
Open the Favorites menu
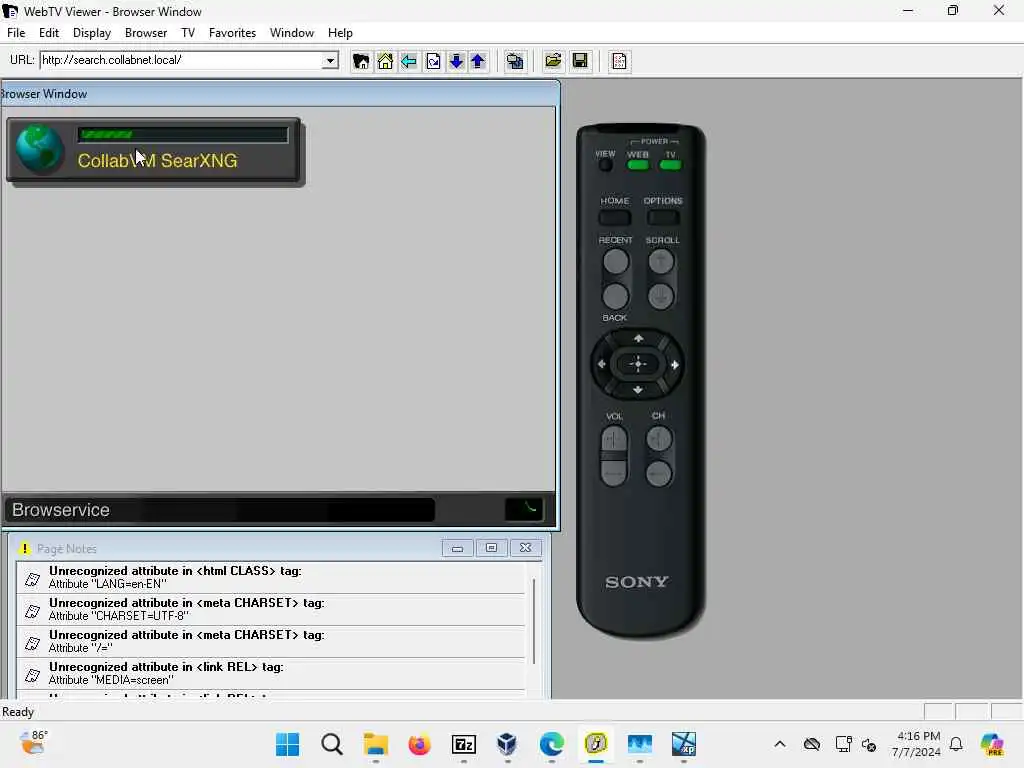232,33
